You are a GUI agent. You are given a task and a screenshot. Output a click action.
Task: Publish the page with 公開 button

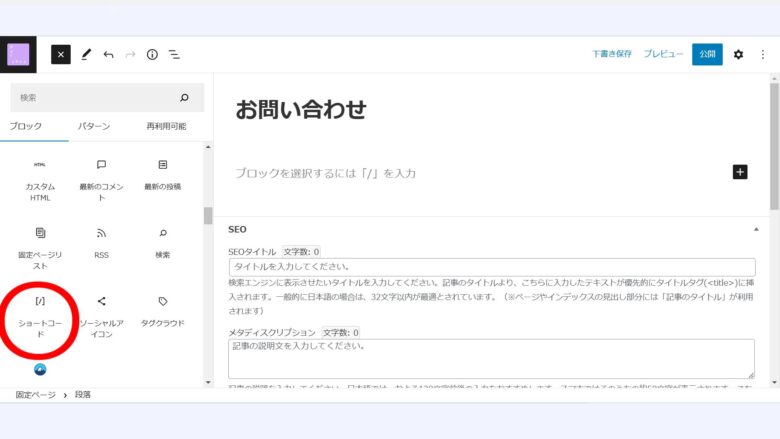[707, 54]
